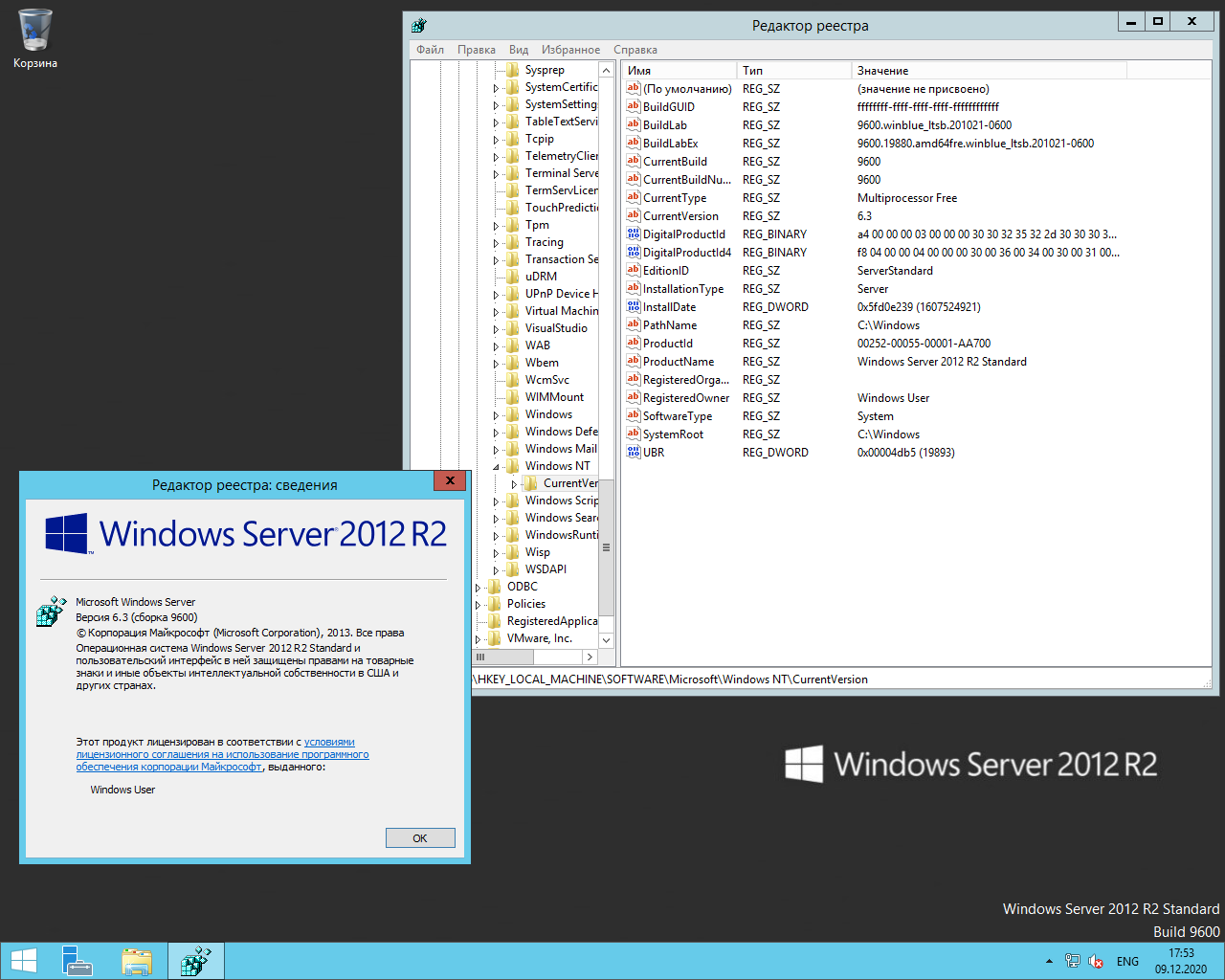Sort by the Тип column header
Screen dimensions: 1225x980
point(793,71)
